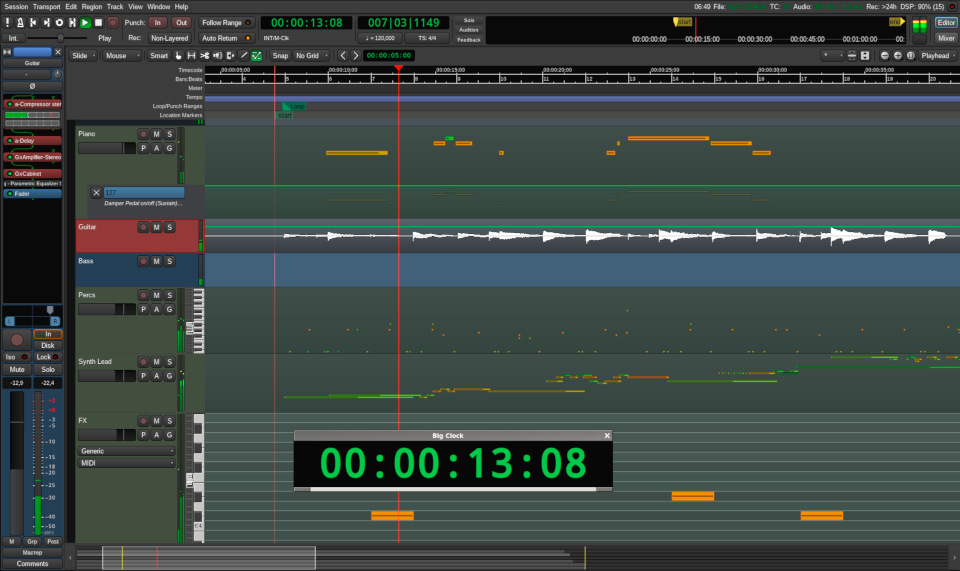Viewport: 960px width, 571px height.
Task: Click the global record enable button
Action: point(113,23)
